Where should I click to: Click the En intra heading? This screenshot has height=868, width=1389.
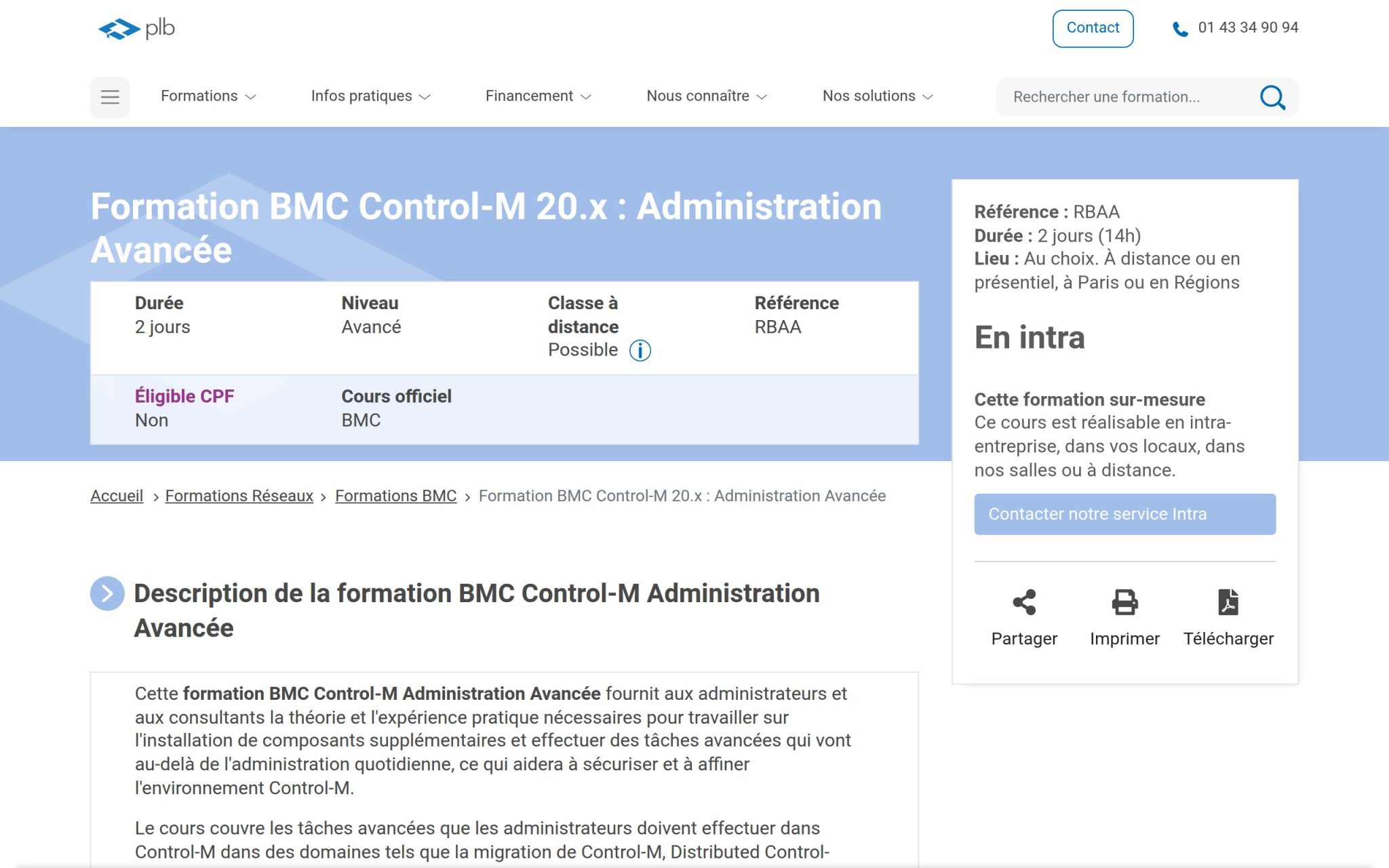(1030, 338)
